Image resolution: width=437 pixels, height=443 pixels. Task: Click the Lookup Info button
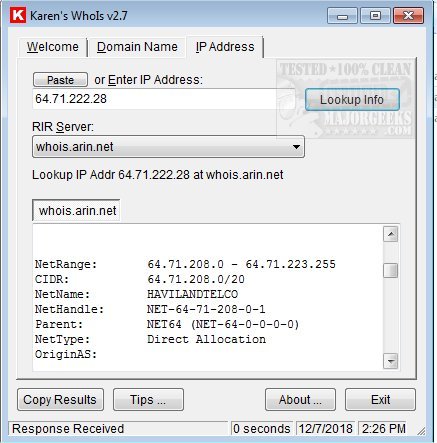tap(352, 99)
